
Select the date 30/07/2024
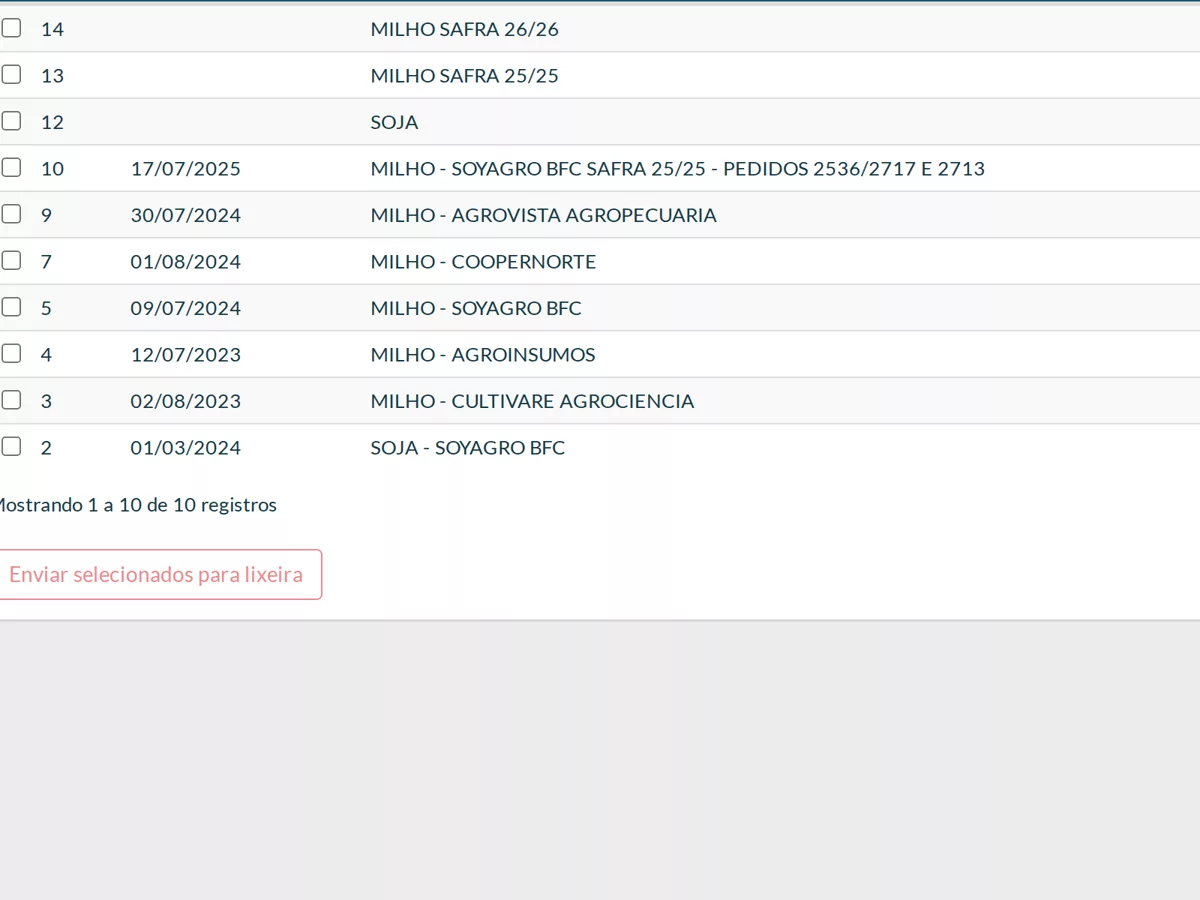[x=186, y=215]
